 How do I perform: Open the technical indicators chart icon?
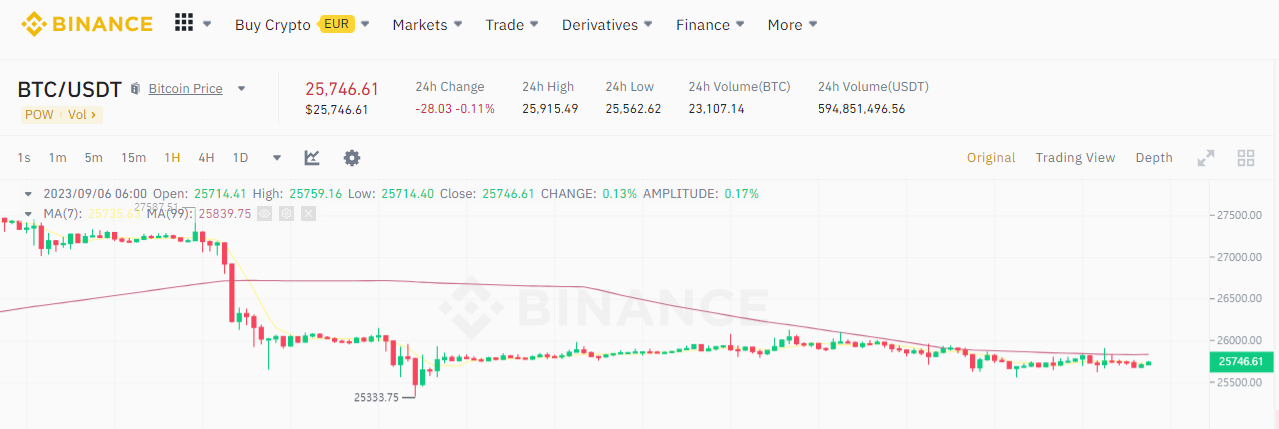point(312,158)
